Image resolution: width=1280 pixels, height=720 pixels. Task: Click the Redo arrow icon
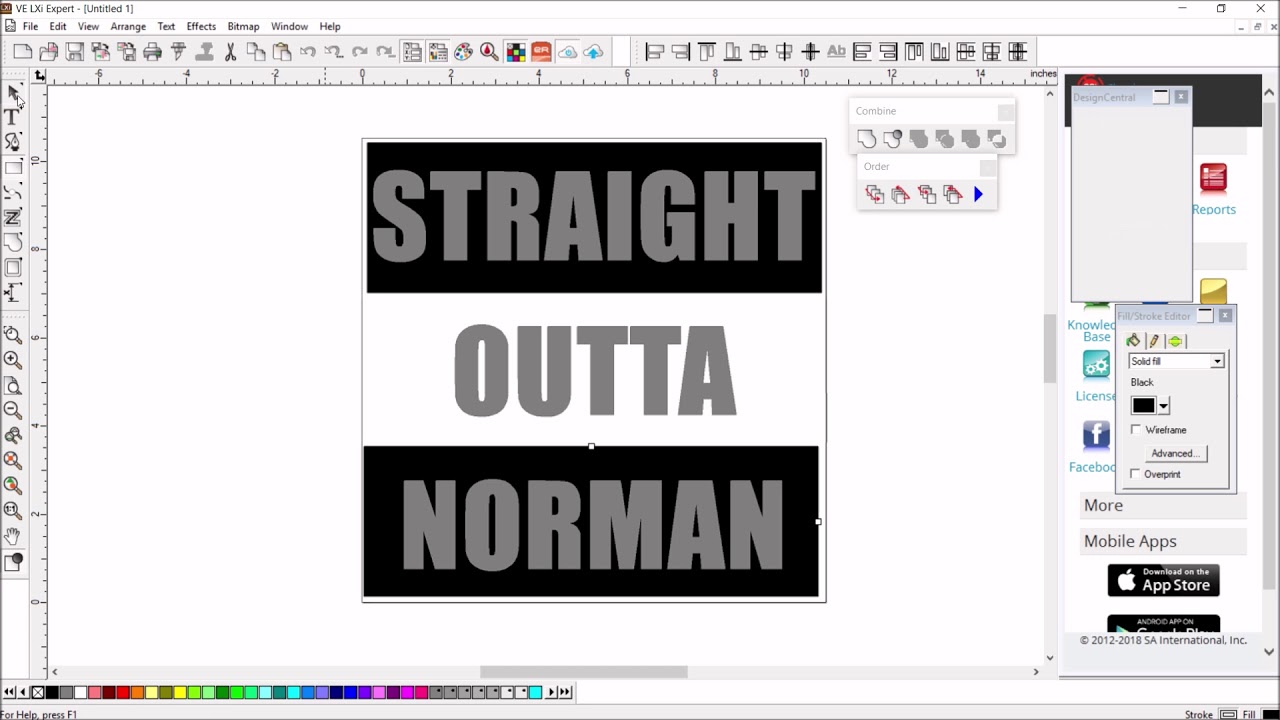360,52
